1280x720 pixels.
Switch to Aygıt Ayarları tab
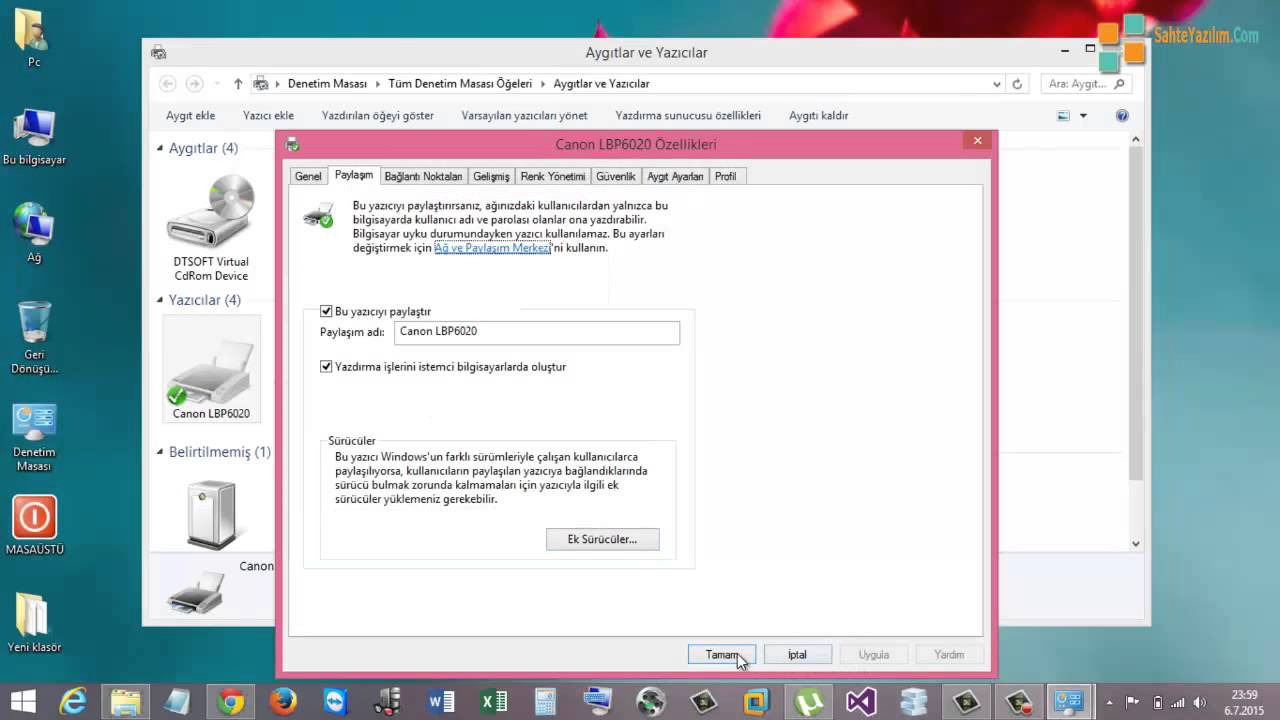pos(675,176)
